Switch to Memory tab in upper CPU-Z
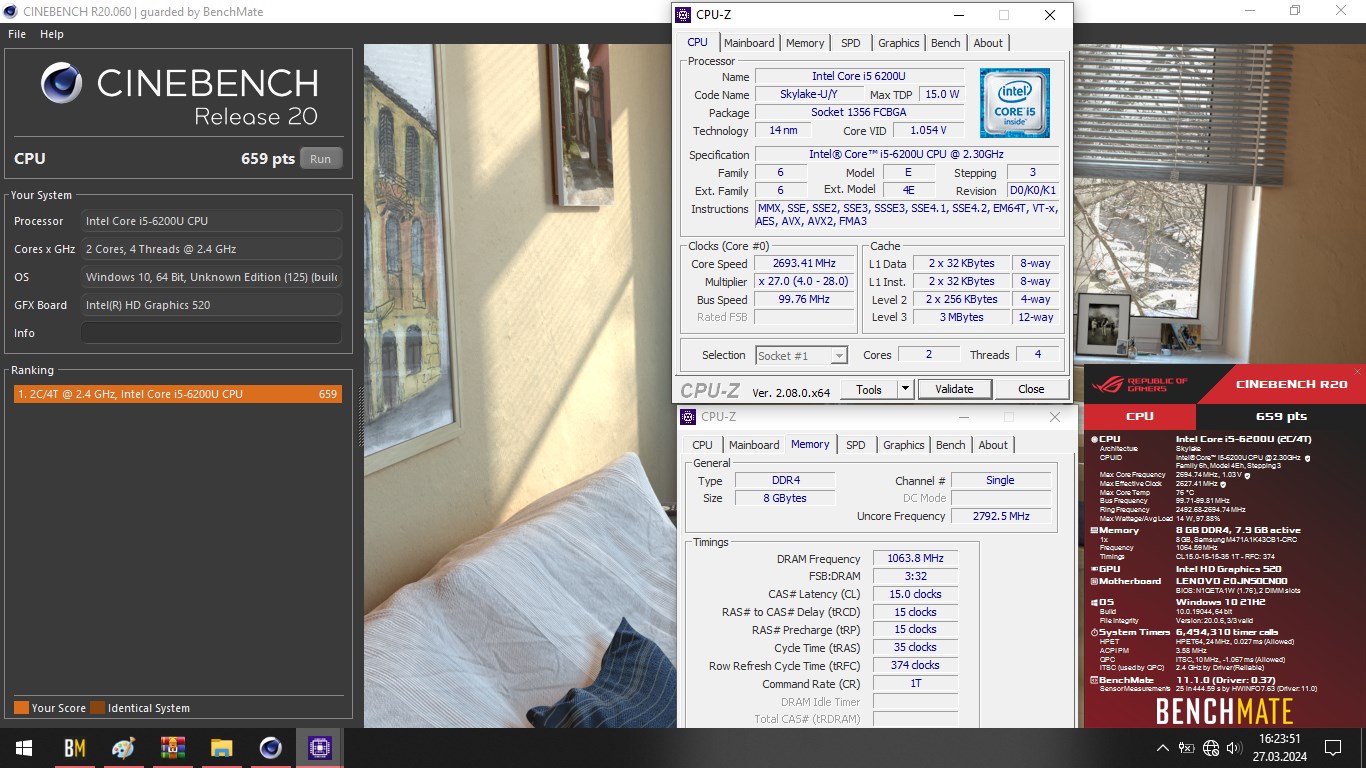 pos(805,43)
